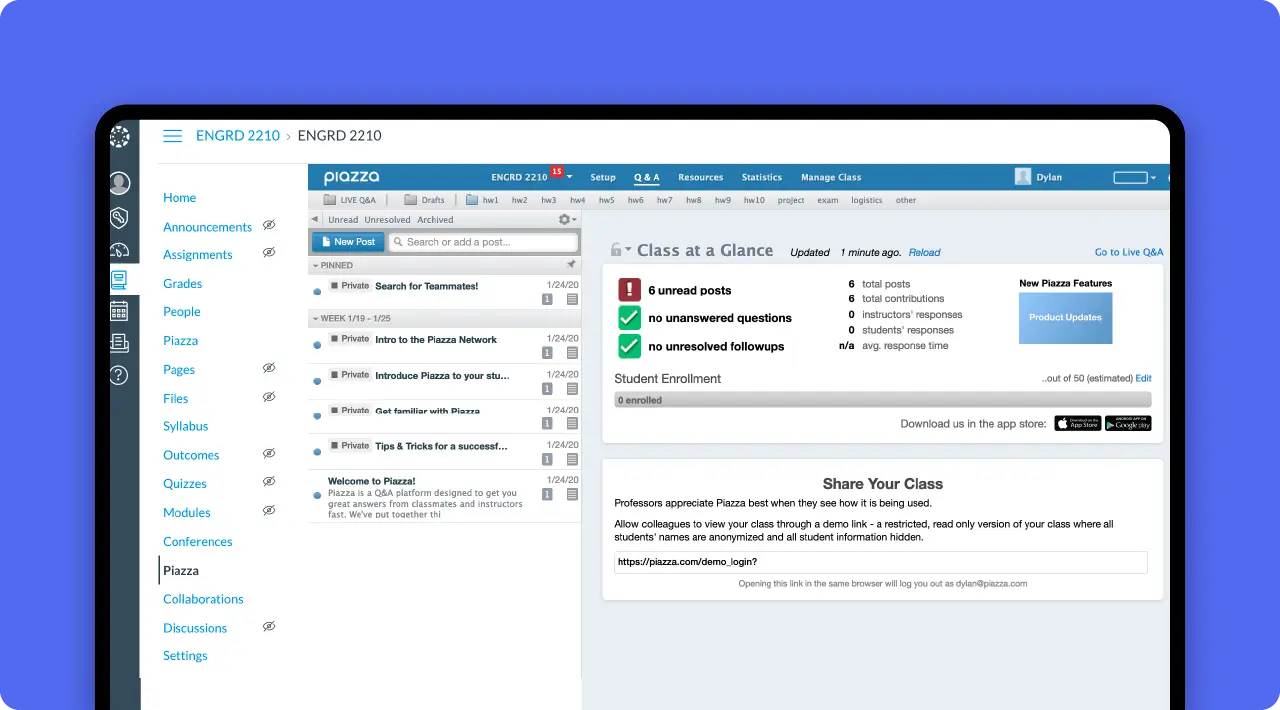Open the App Store download badge

coord(1077,423)
